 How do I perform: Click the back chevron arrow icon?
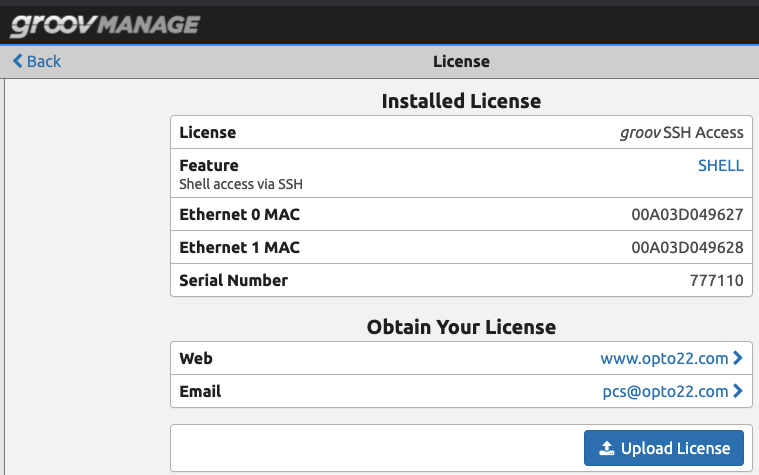(x=17, y=61)
